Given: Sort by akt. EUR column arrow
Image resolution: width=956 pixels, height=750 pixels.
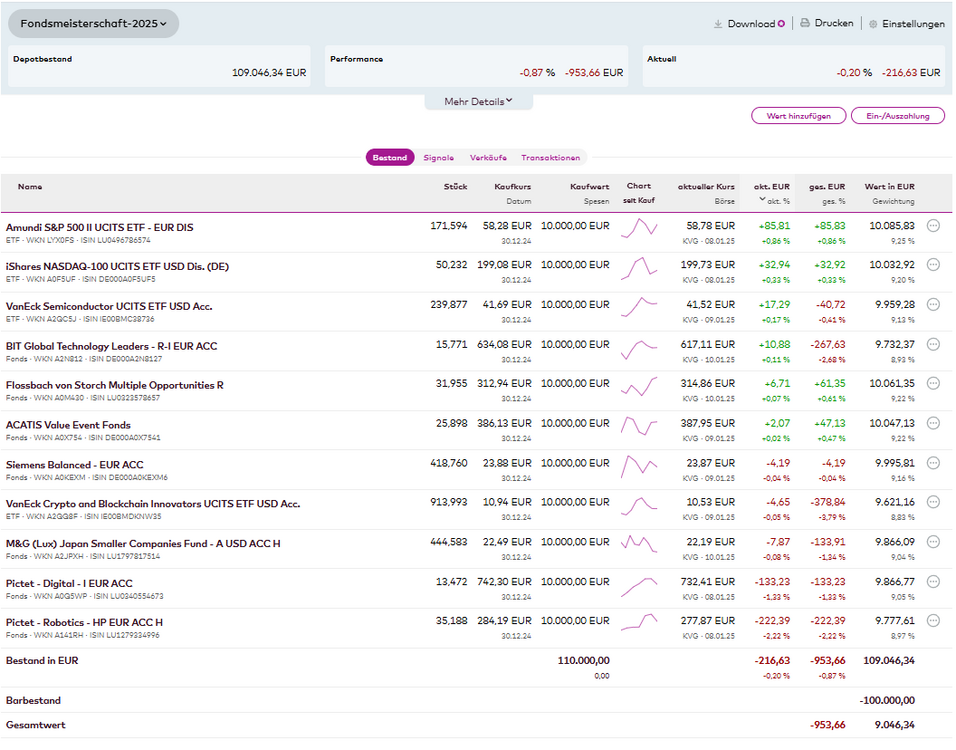Looking at the screenshot, I should [x=764, y=200].
